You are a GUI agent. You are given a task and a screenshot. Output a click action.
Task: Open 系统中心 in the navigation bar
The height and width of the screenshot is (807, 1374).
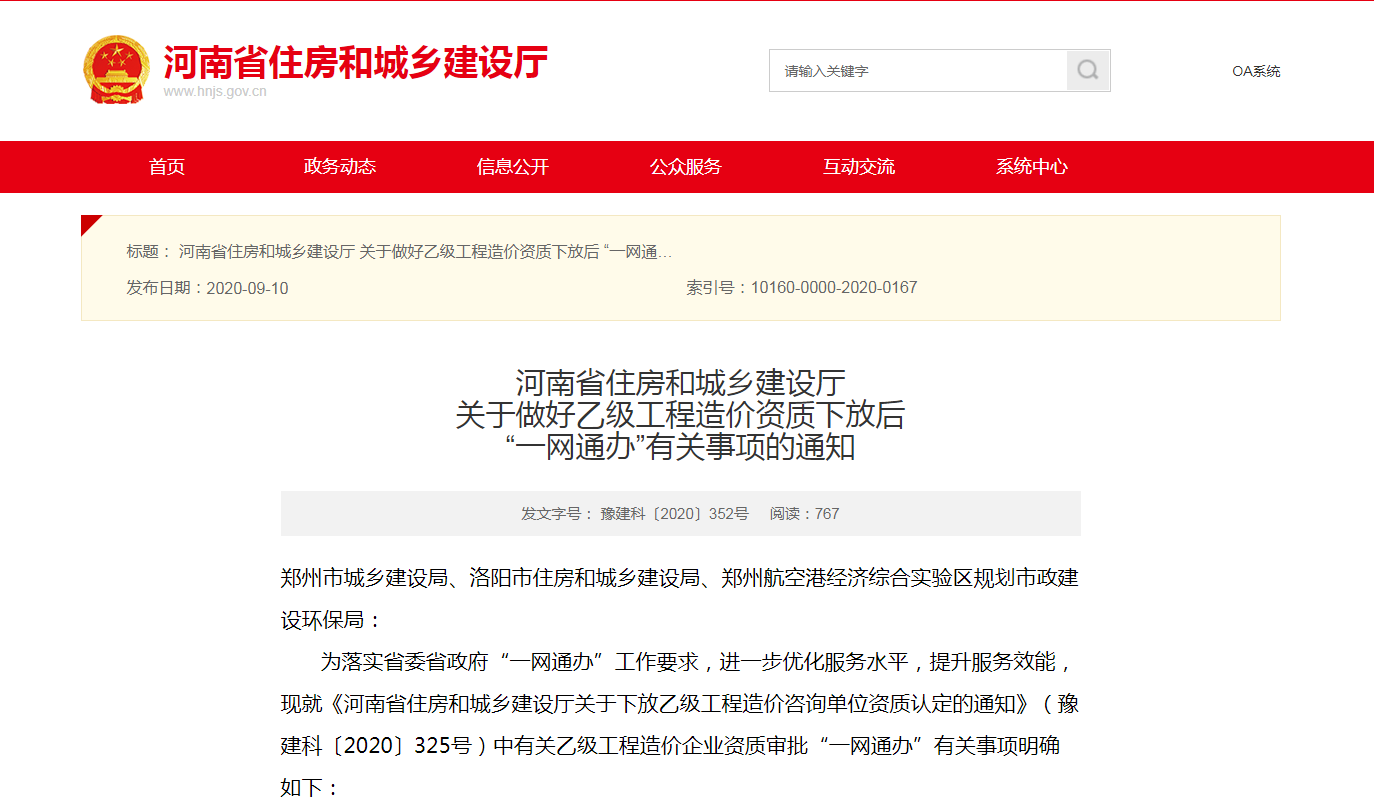coord(1032,167)
